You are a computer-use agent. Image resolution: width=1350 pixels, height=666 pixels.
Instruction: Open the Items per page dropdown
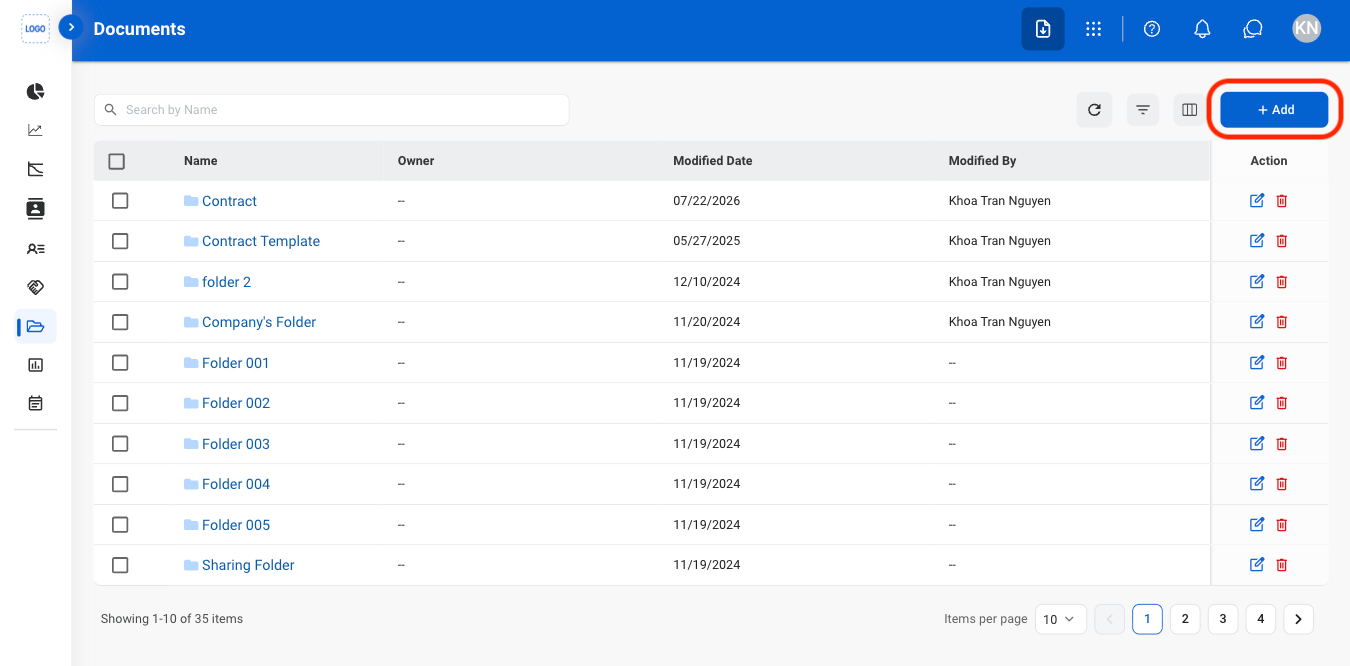tap(1060, 619)
